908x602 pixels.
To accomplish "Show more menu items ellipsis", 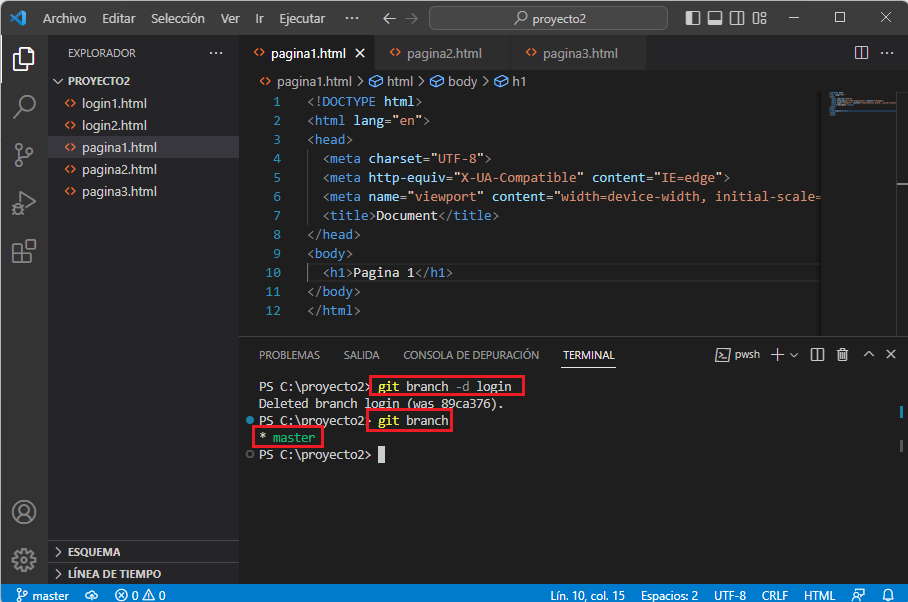I will [352, 19].
